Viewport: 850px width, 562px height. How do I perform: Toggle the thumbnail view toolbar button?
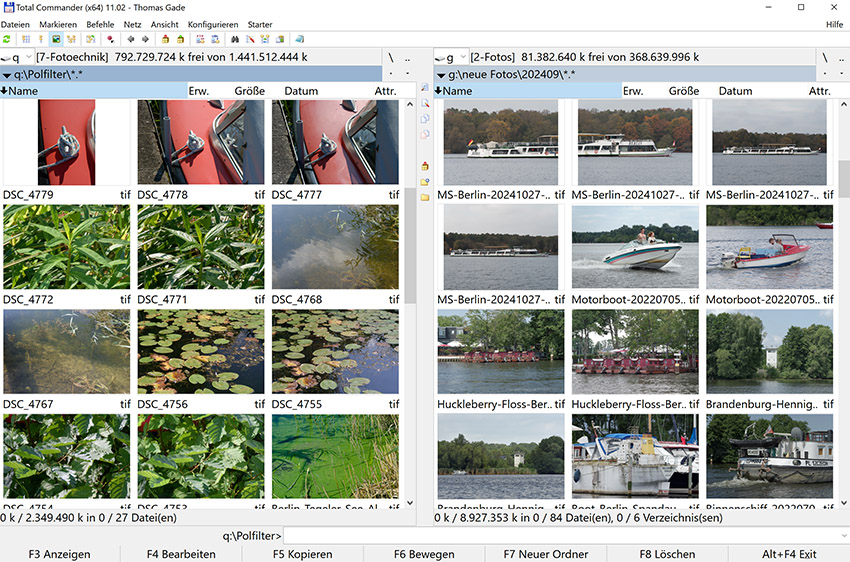56,39
